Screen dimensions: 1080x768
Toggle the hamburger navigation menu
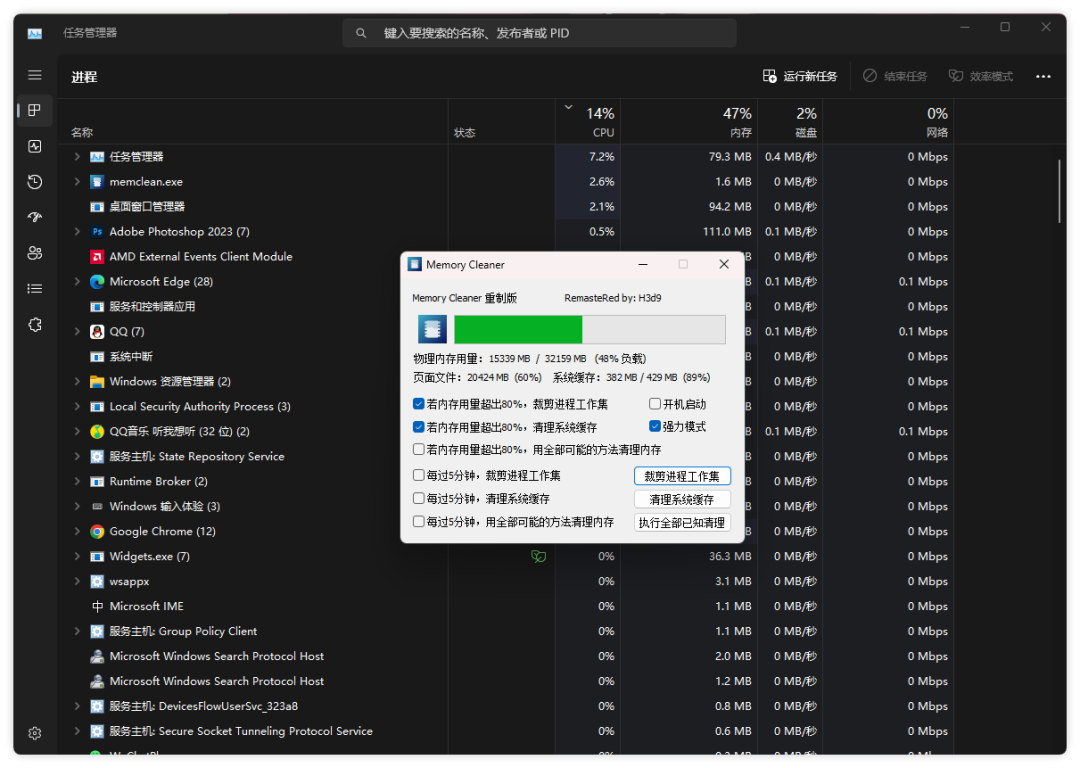pyautogui.click(x=35, y=75)
